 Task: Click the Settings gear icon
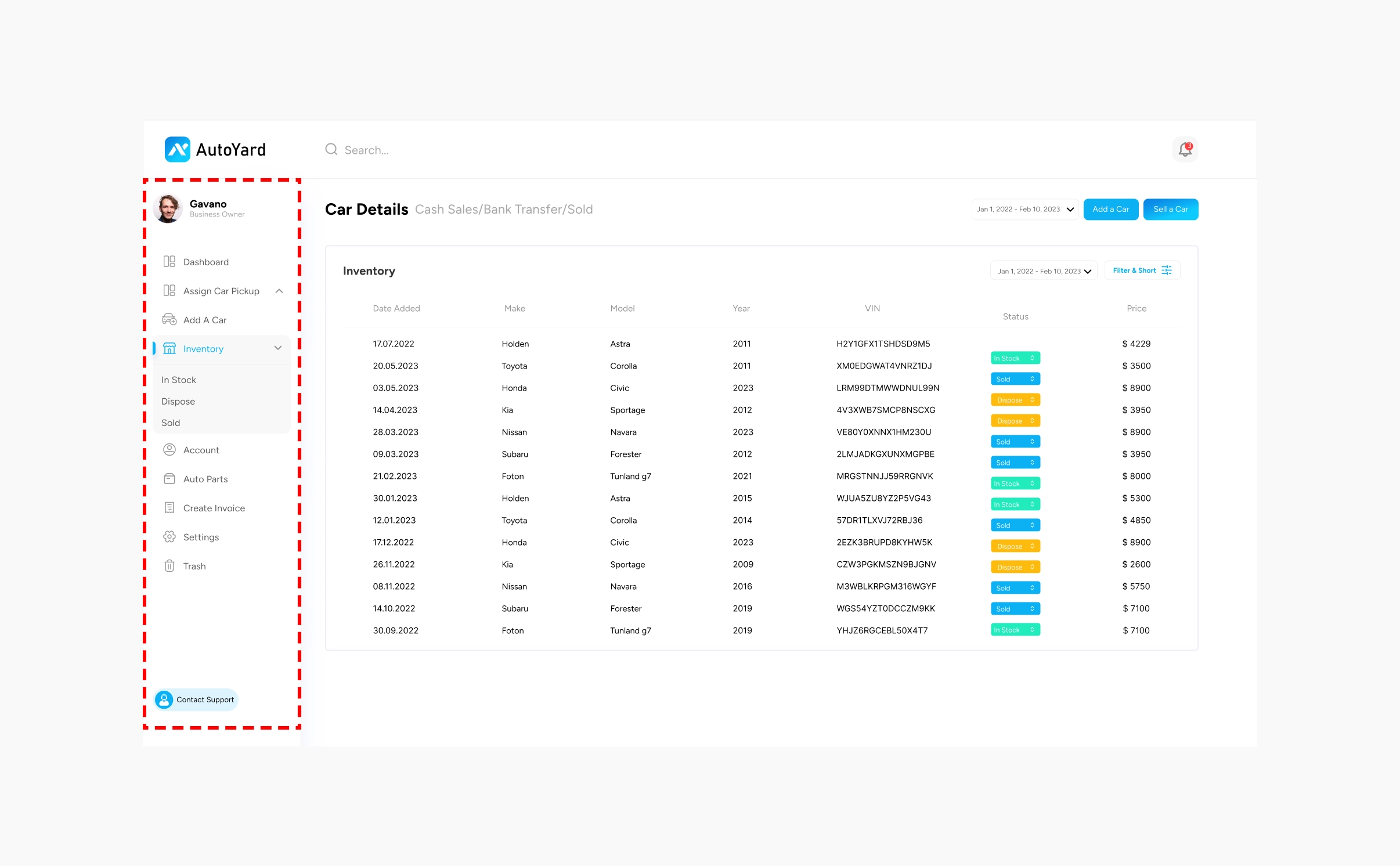coord(169,537)
